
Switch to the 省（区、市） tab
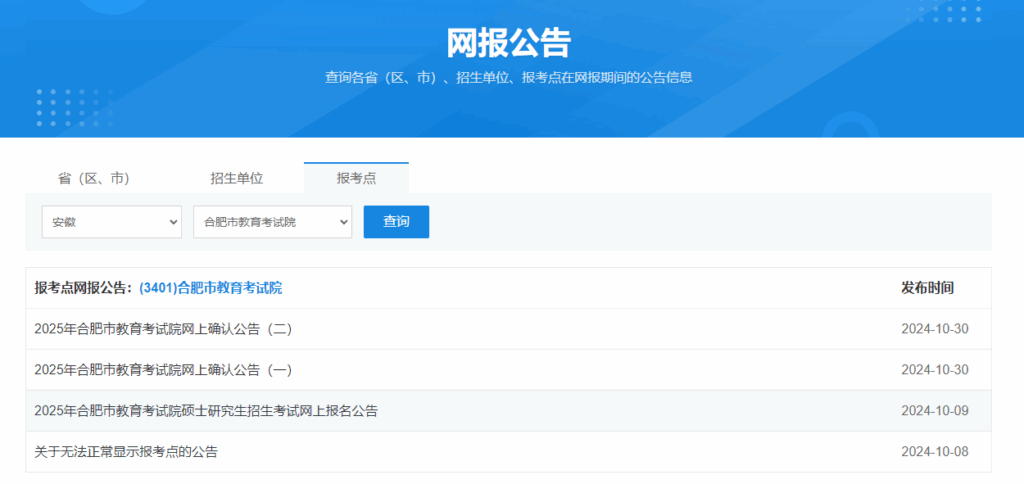94,178
